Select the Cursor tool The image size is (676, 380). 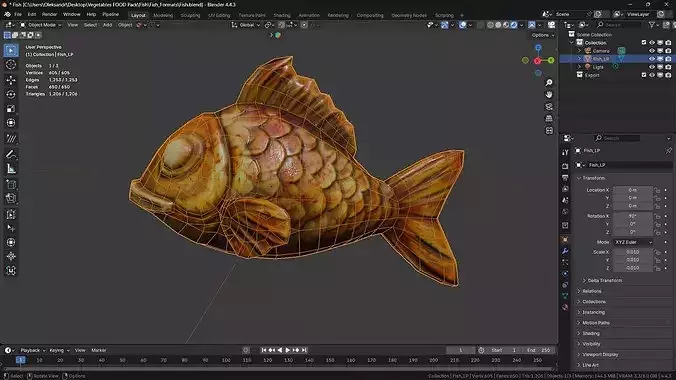pos(11,65)
